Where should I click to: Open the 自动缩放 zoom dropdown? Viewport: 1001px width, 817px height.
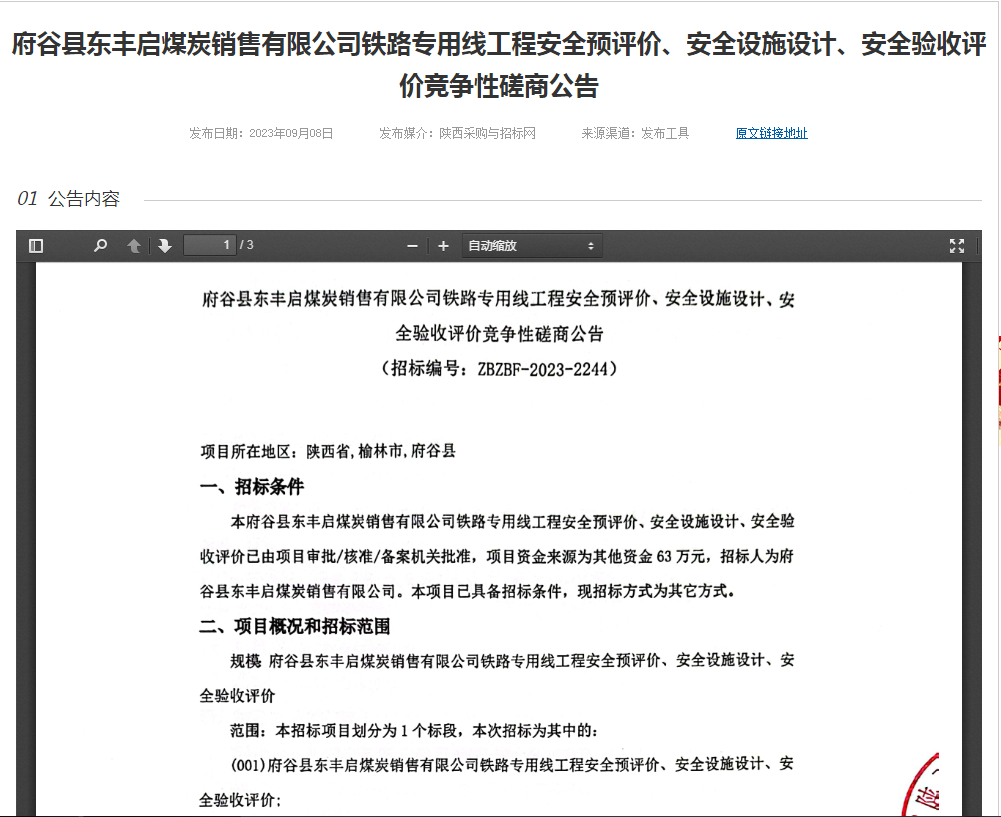[532, 246]
